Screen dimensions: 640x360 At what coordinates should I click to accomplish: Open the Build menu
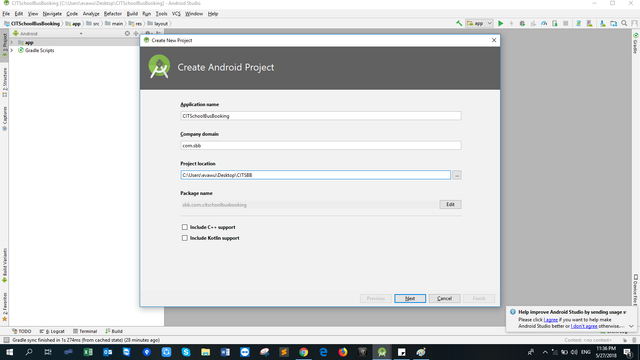132,14
